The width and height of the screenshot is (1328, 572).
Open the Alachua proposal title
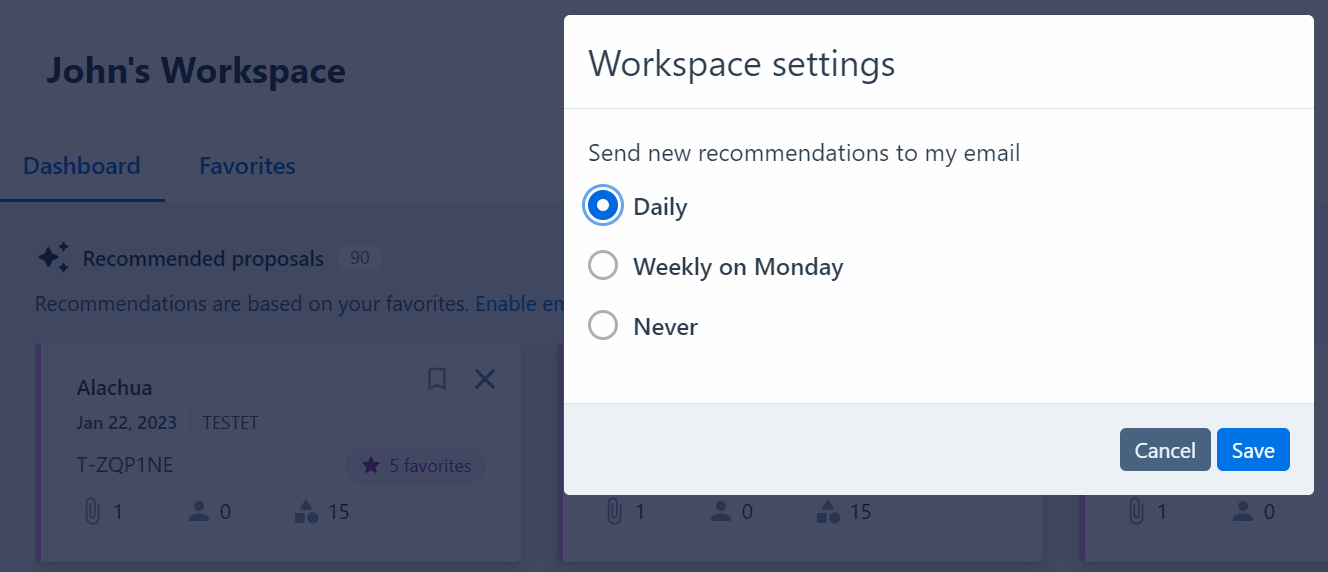tap(114, 388)
